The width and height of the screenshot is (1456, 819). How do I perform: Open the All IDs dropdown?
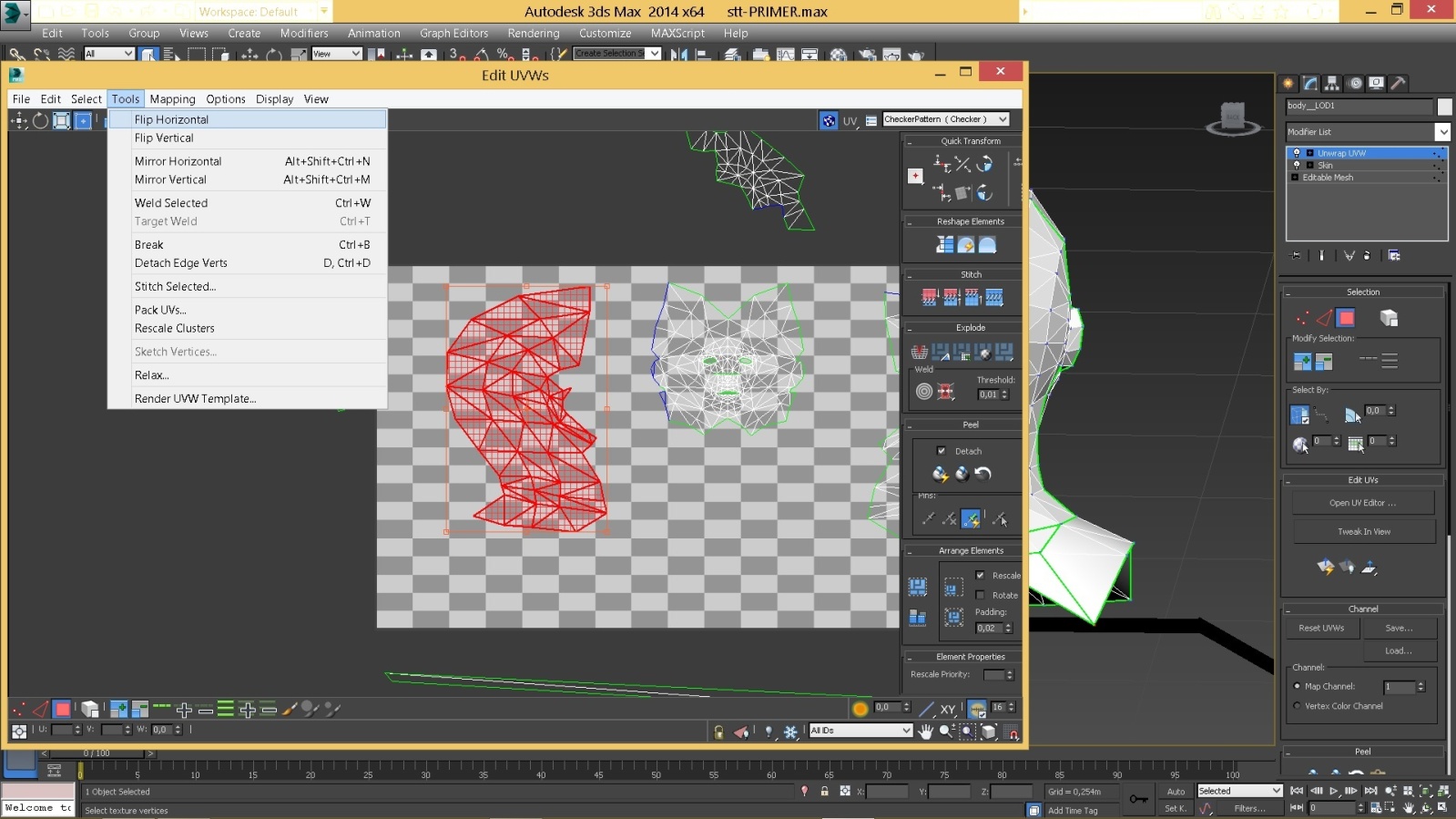tap(860, 731)
